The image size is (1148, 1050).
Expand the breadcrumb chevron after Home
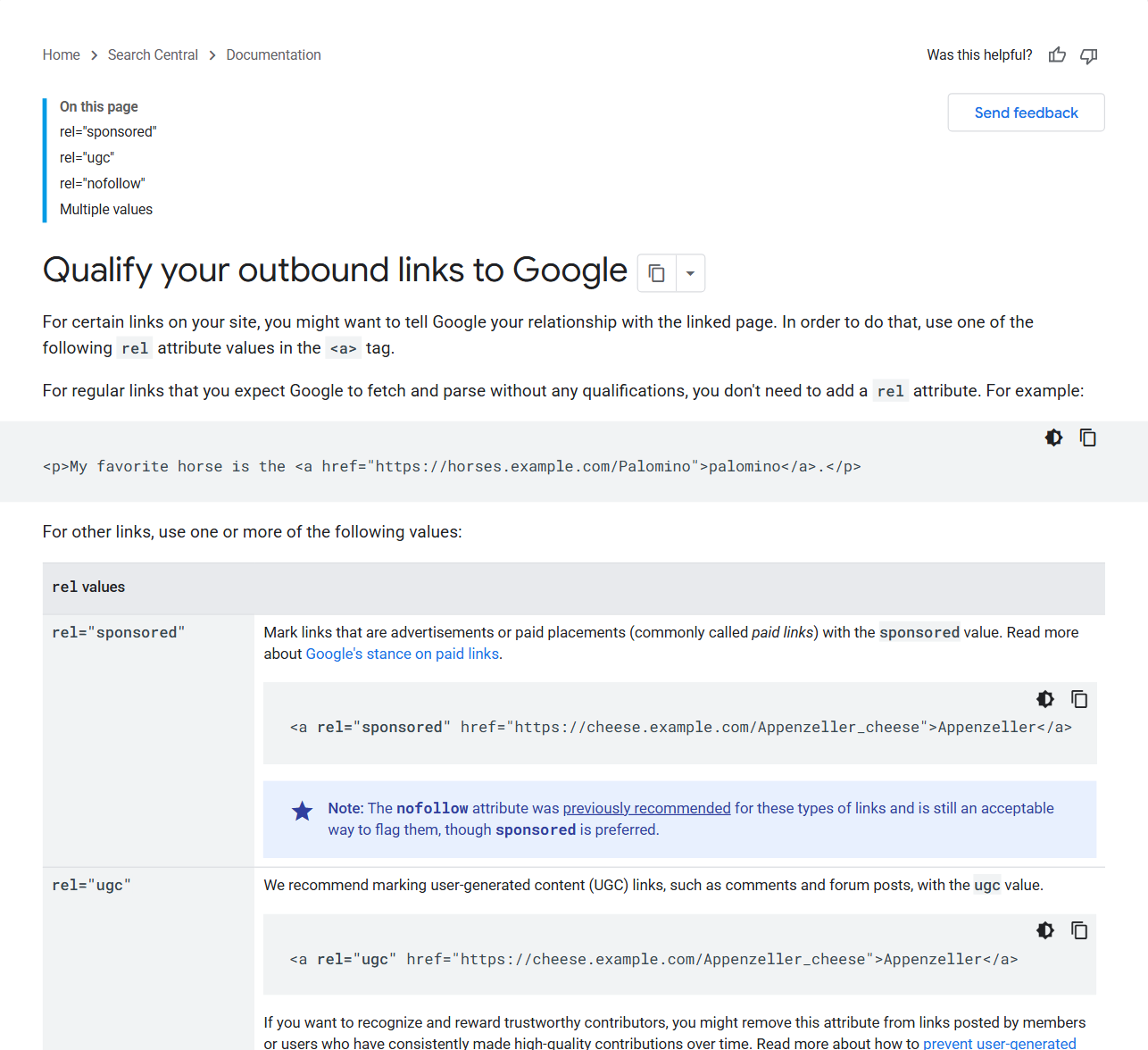[94, 54]
